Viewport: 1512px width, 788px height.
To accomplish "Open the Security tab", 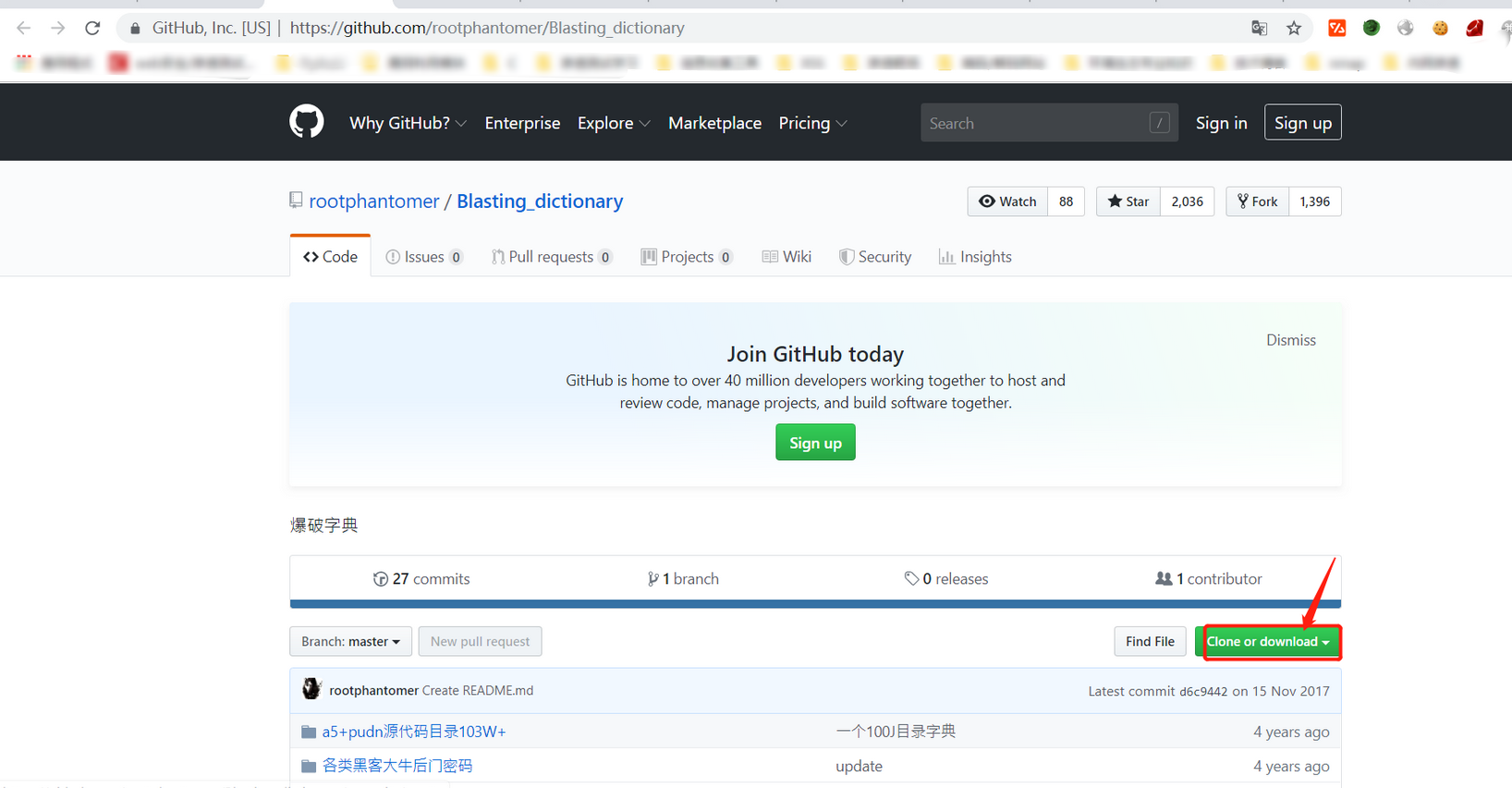I will coord(875,257).
